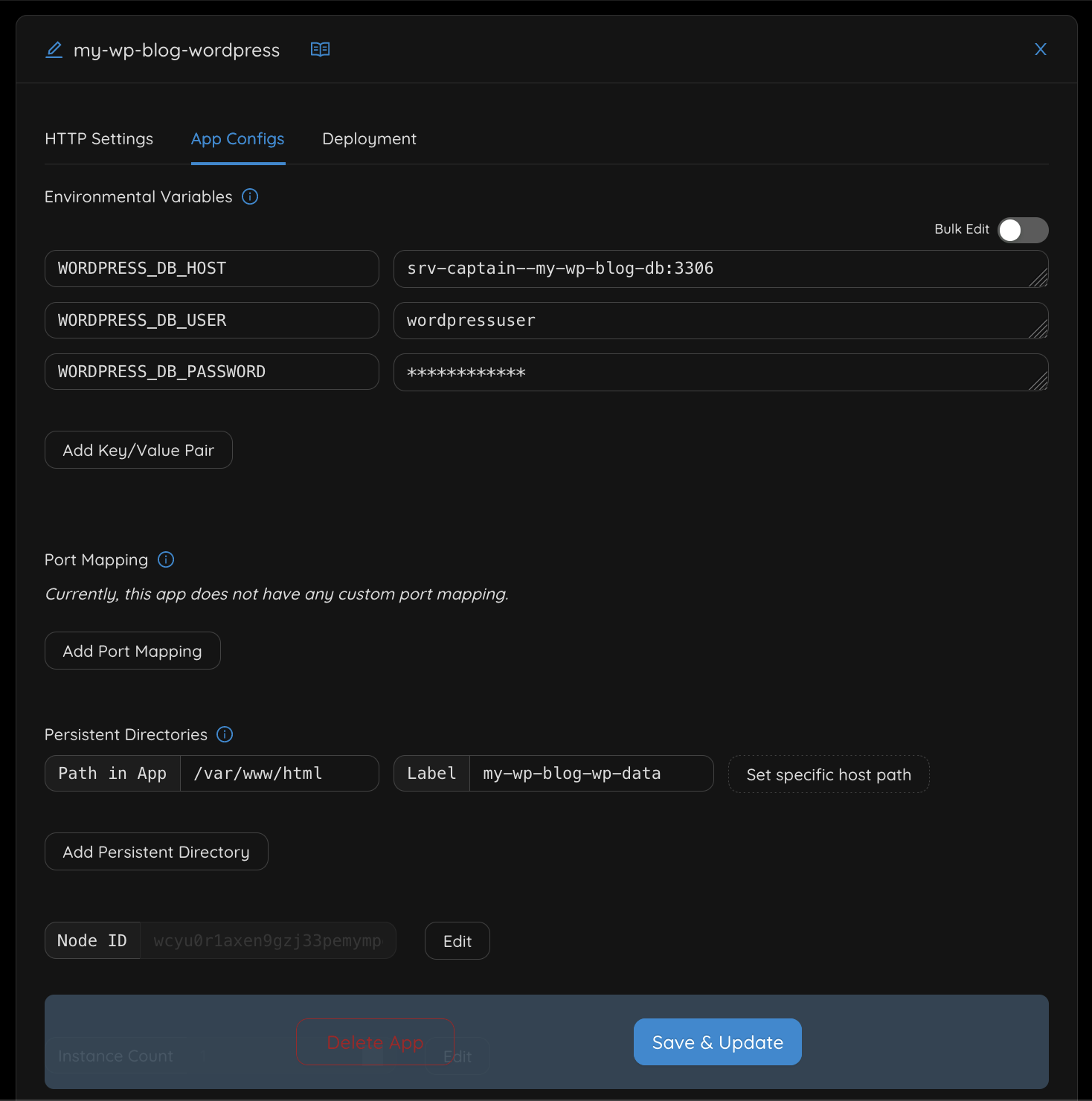Enable Bulk Edit mode
This screenshot has height=1101, width=1092.
point(1023,230)
